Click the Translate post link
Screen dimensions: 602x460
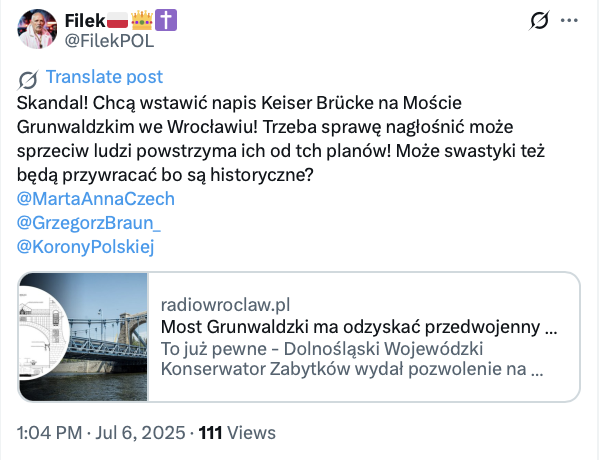[x=104, y=77]
